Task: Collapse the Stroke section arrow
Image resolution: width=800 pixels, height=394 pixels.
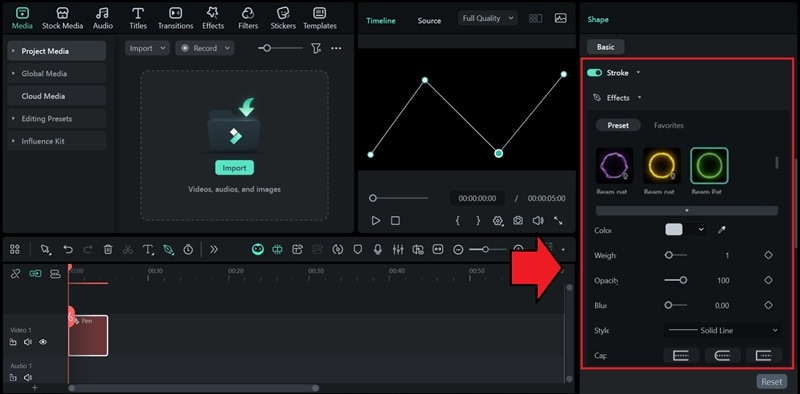Action: [638, 73]
